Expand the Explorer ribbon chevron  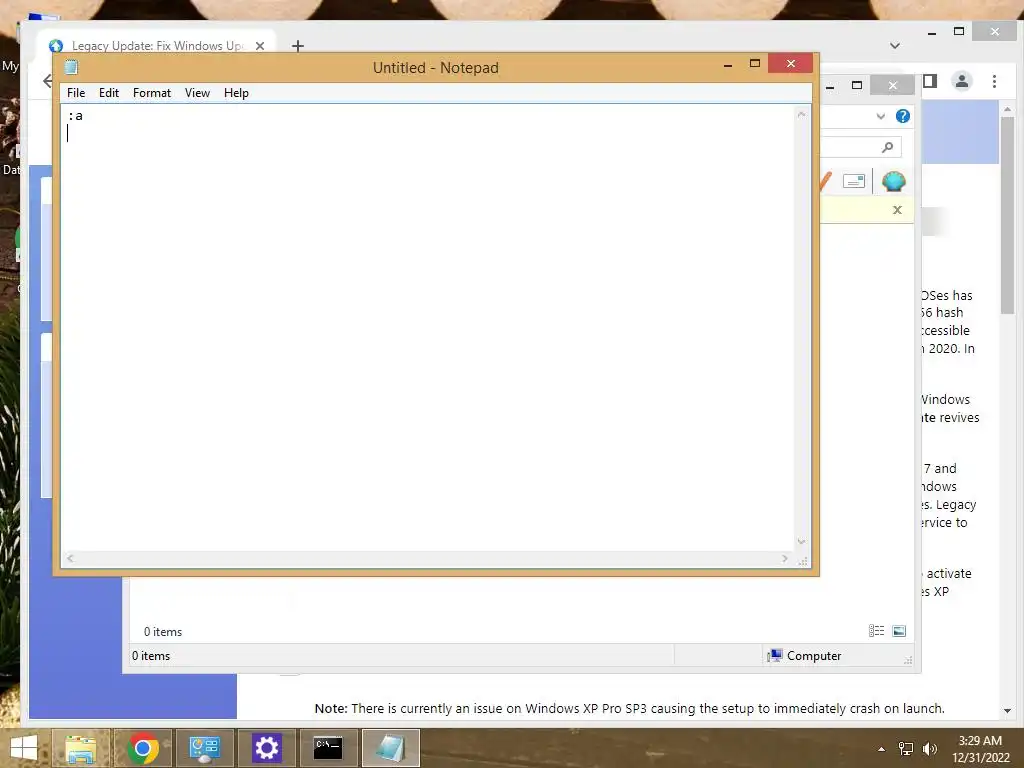click(880, 116)
